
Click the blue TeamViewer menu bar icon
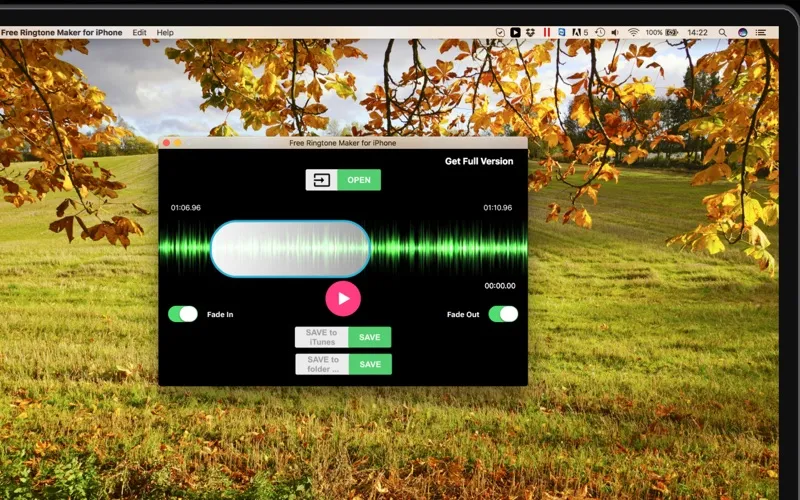click(x=562, y=32)
